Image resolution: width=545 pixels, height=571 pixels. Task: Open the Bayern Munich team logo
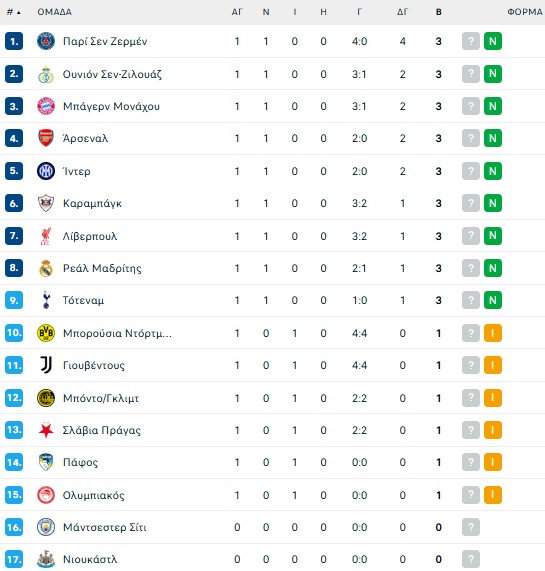point(46,106)
